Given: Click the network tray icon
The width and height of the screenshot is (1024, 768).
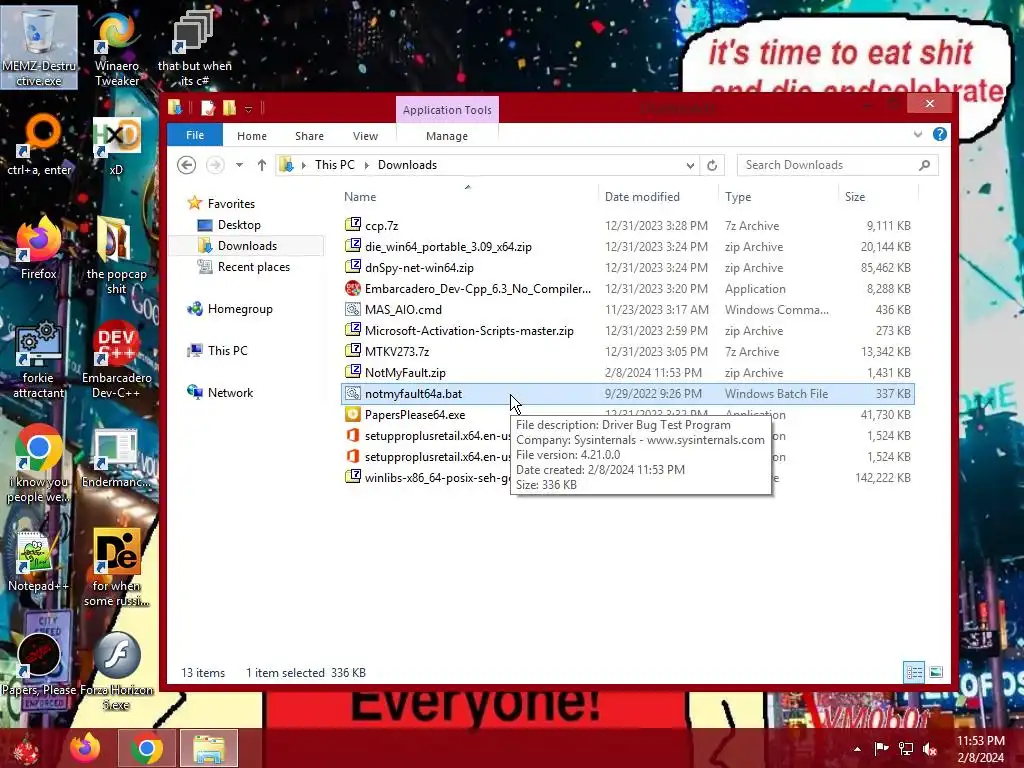Looking at the screenshot, I should click(906, 748).
